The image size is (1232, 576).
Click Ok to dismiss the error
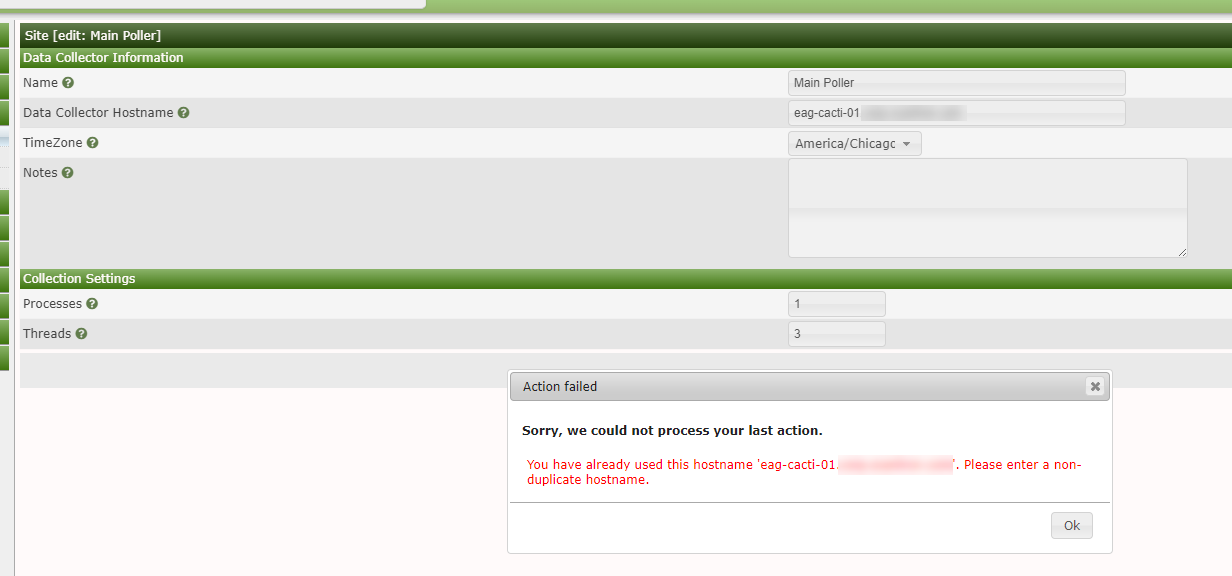coord(1071,525)
